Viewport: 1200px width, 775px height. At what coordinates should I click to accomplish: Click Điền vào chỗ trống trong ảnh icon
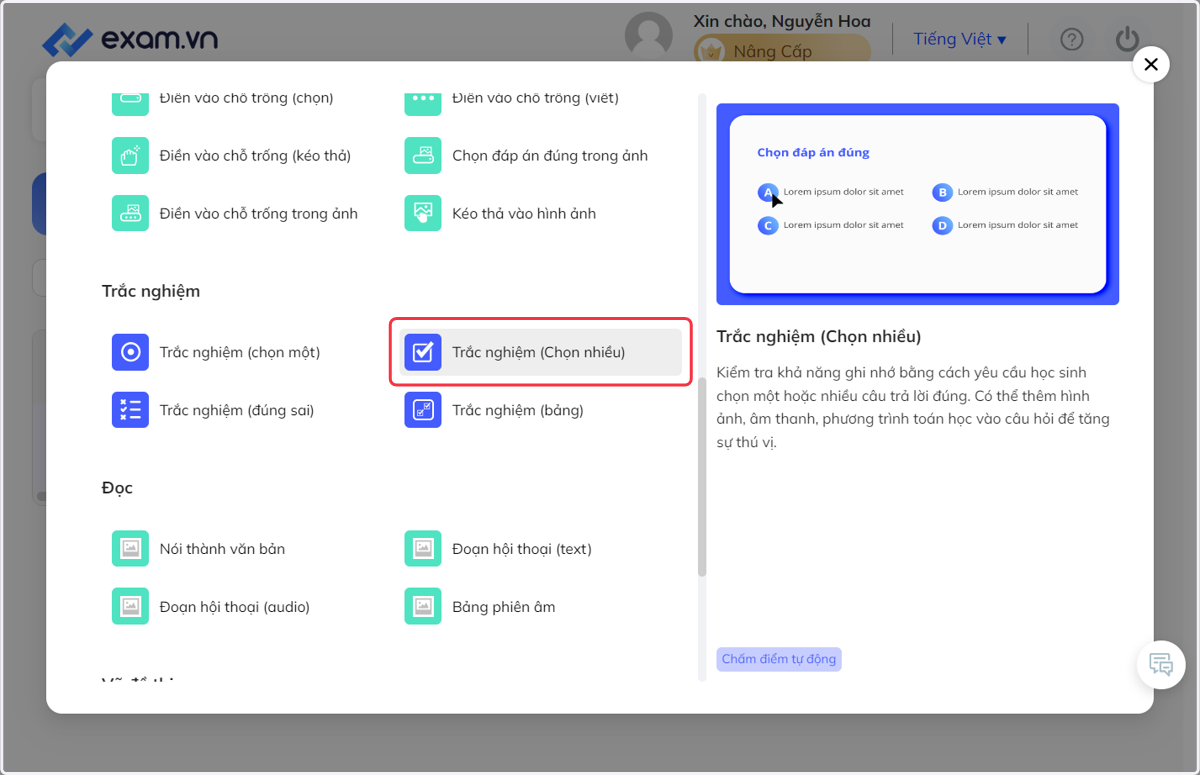[130, 213]
